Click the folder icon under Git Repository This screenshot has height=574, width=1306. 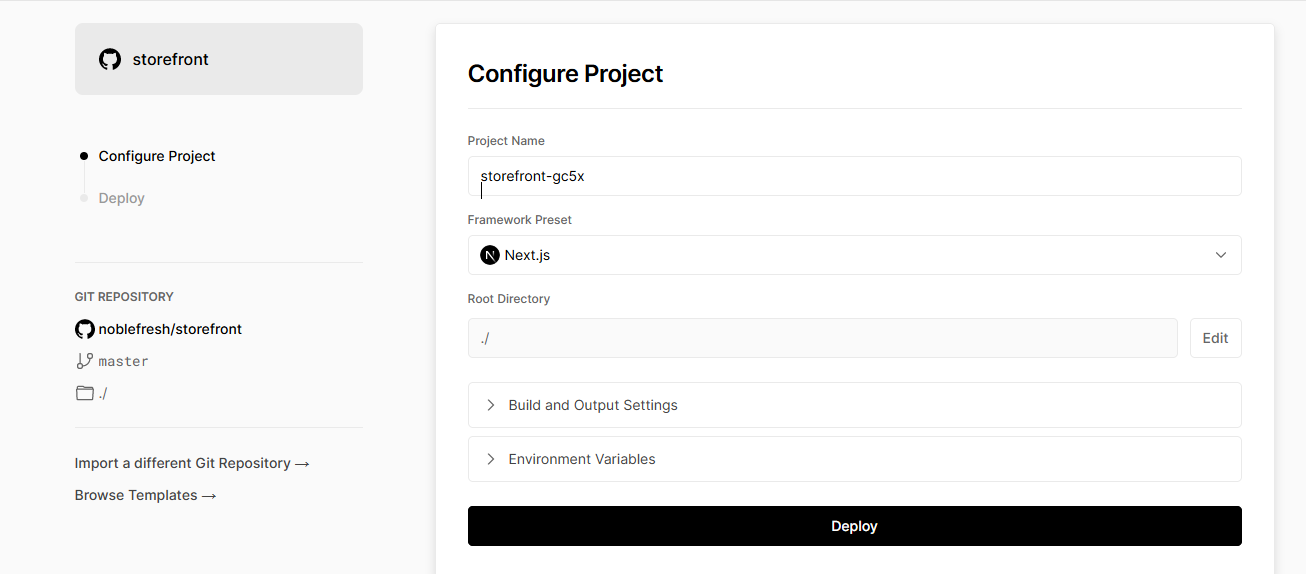coord(85,393)
